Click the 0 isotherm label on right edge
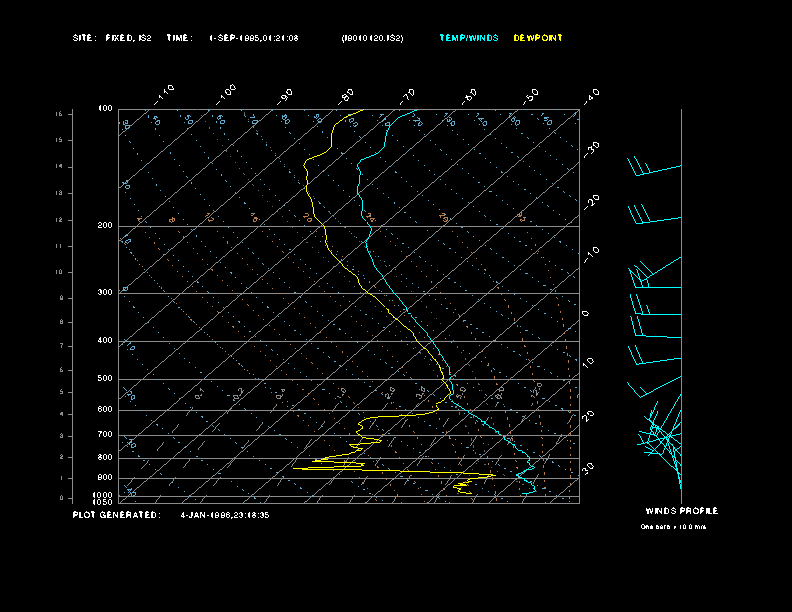The width and height of the screenshot is (792, 612). [585, 314]
